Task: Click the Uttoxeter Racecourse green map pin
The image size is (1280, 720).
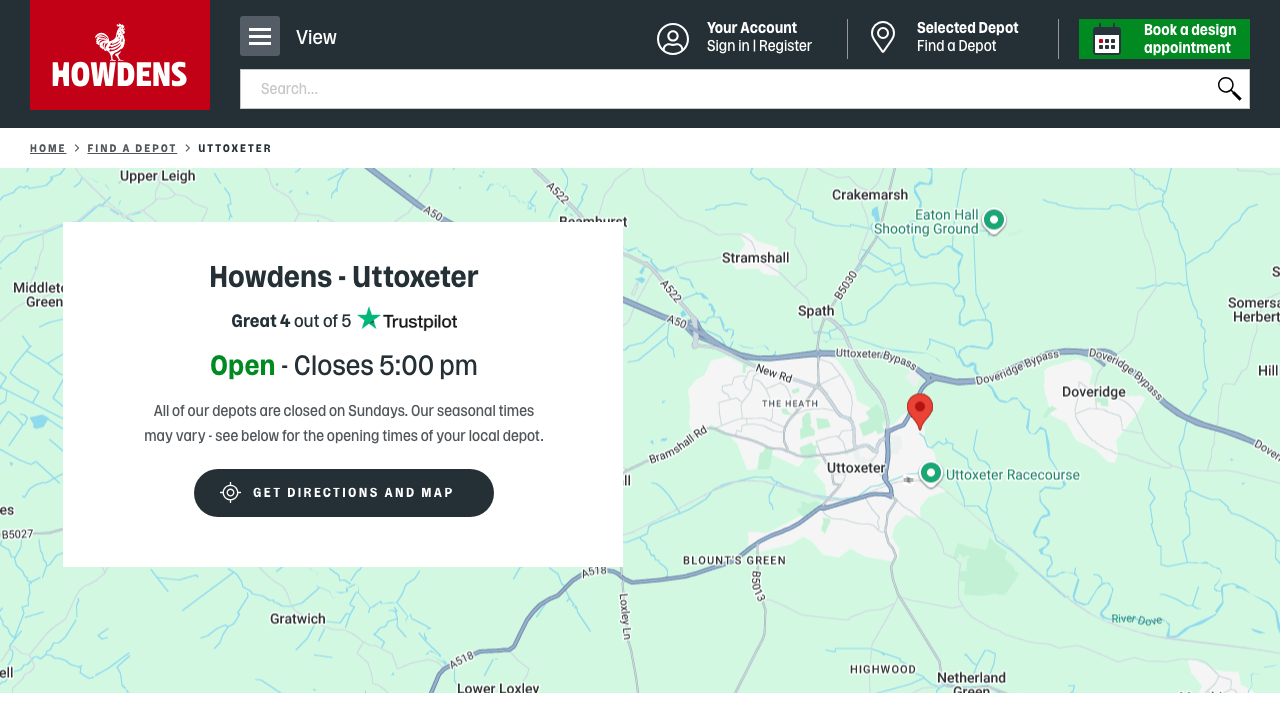Action: tap(930, 472)
